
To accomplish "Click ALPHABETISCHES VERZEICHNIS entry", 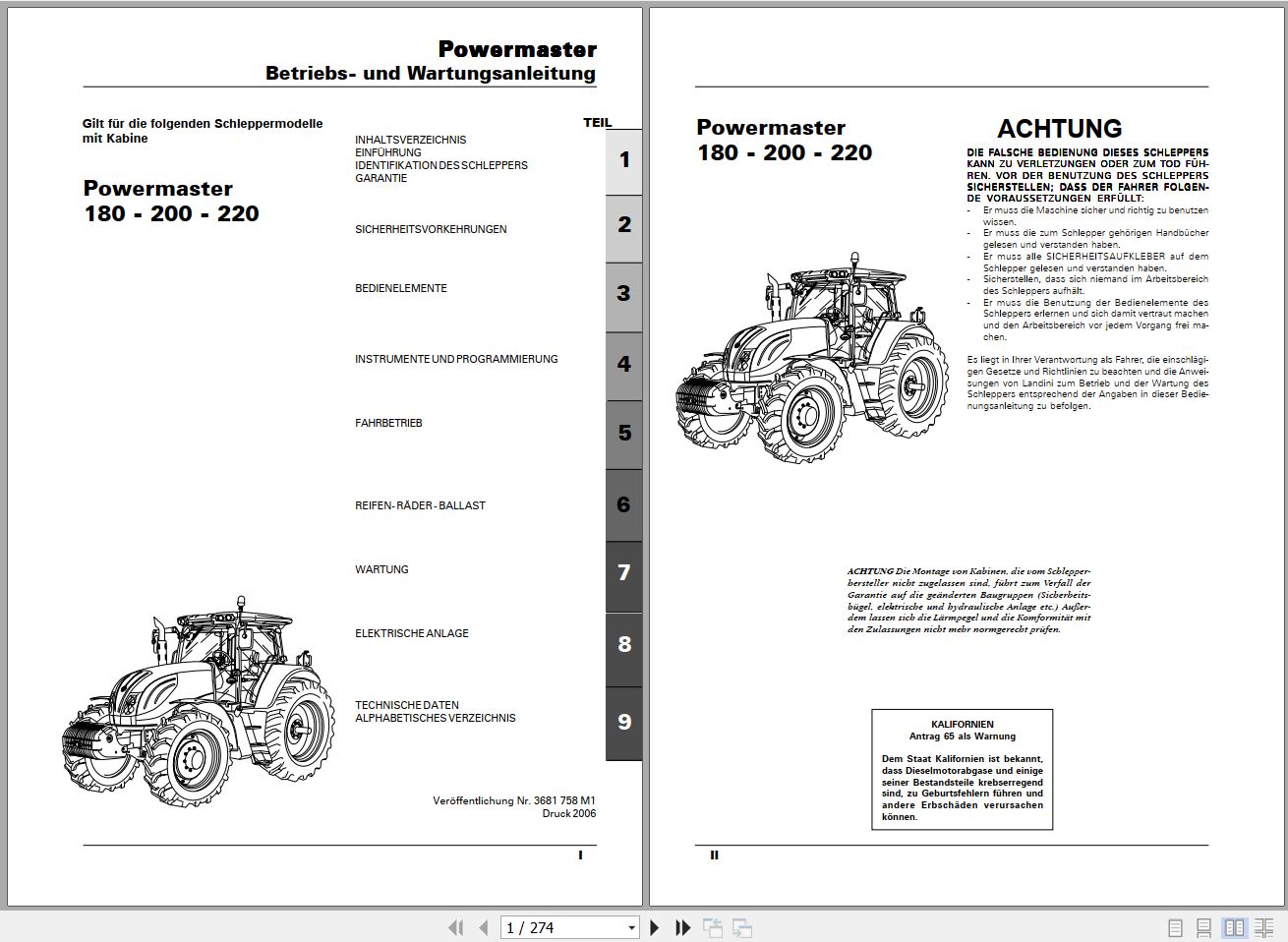I will (x=436, y=718).
